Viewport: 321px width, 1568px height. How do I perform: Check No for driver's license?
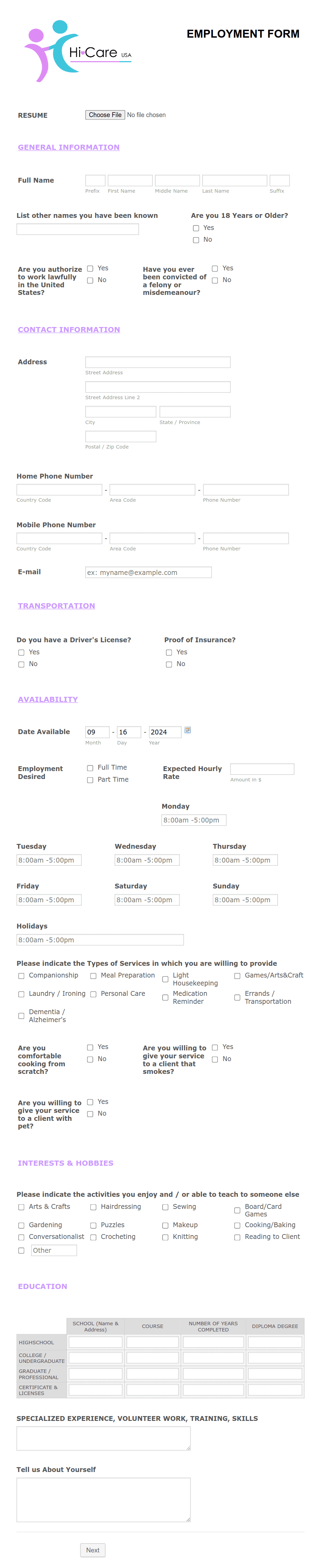[x=21, y=664]
